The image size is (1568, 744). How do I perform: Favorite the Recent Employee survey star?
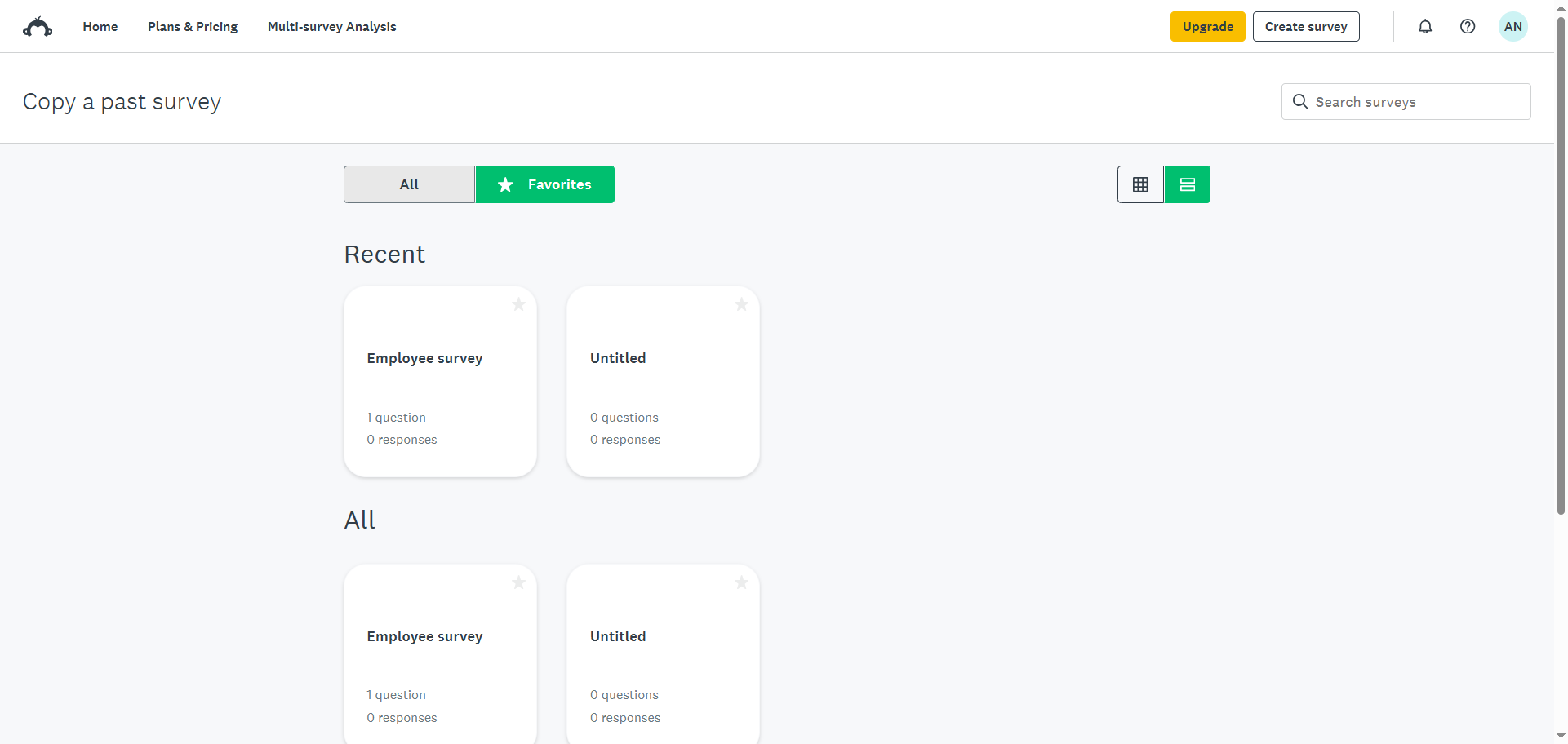pos(518,304)
